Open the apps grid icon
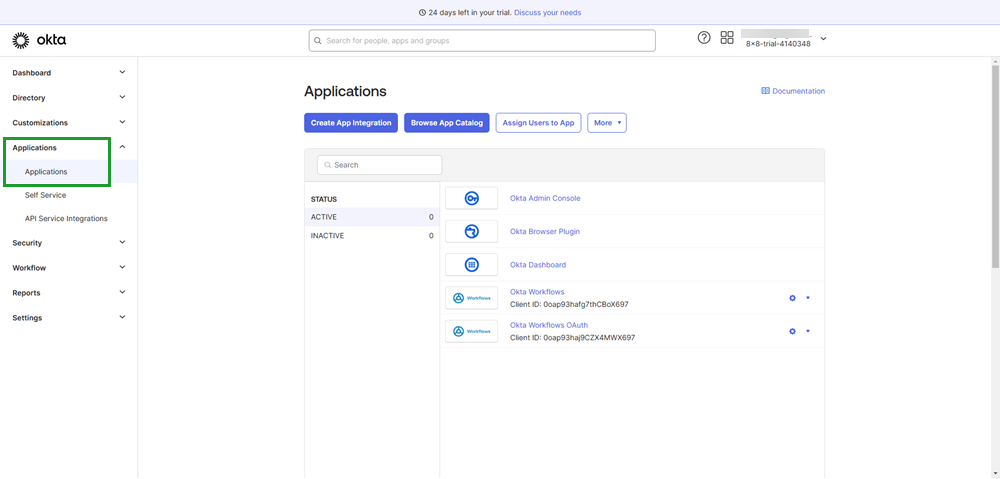Image resolution: width=1000 pixels, height=479 pixels. pos(726,38)
